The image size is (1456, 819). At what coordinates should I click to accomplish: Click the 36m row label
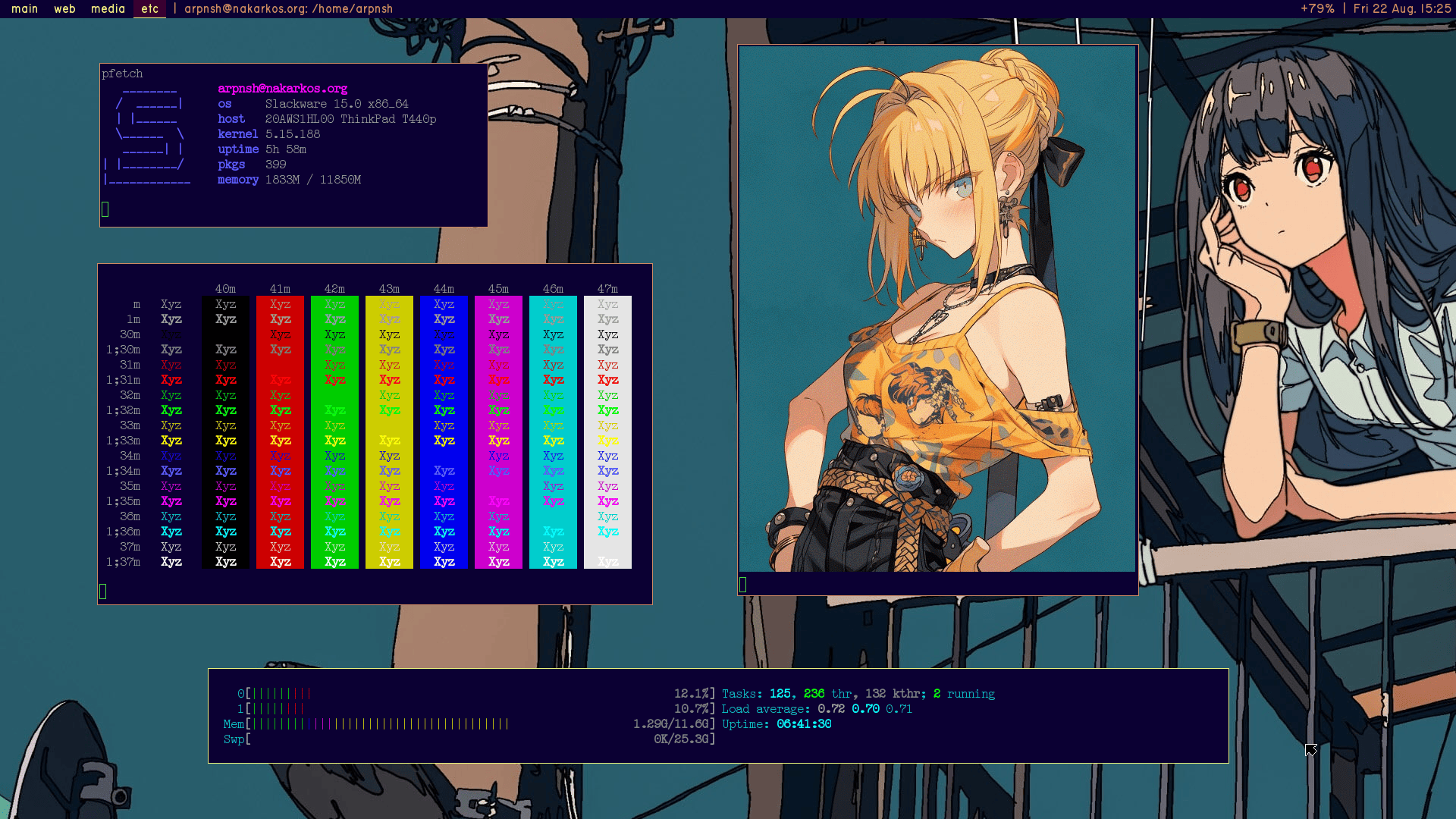click(130, 516)
